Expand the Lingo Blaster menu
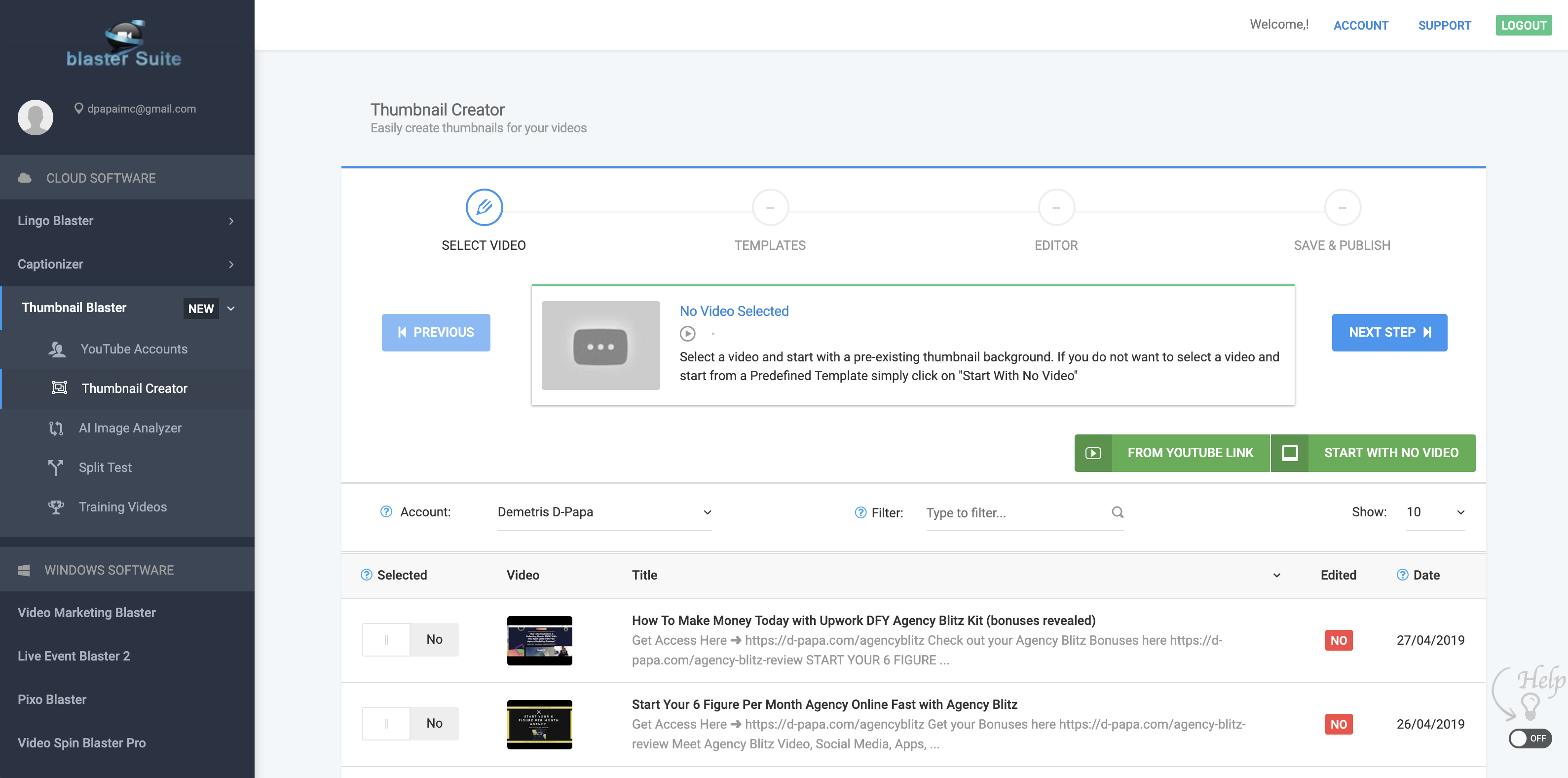 pos(127,221)
